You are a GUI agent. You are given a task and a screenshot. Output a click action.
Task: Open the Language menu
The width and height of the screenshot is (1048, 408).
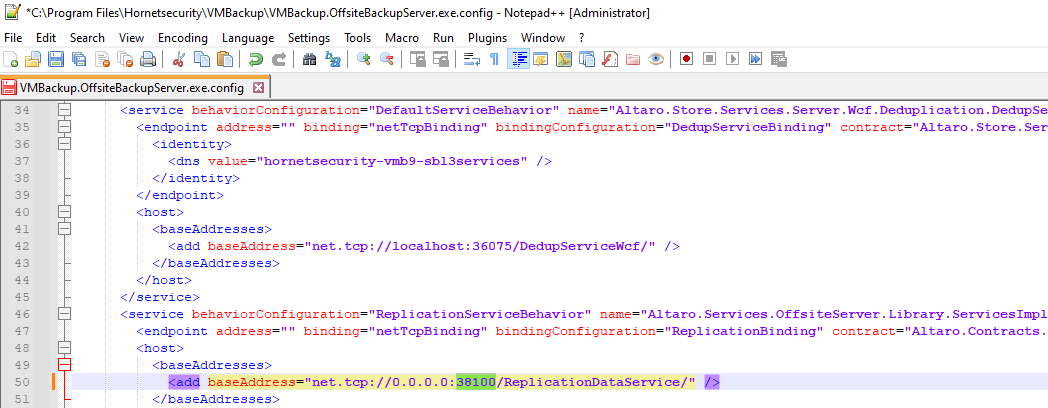tap(248, 38)
